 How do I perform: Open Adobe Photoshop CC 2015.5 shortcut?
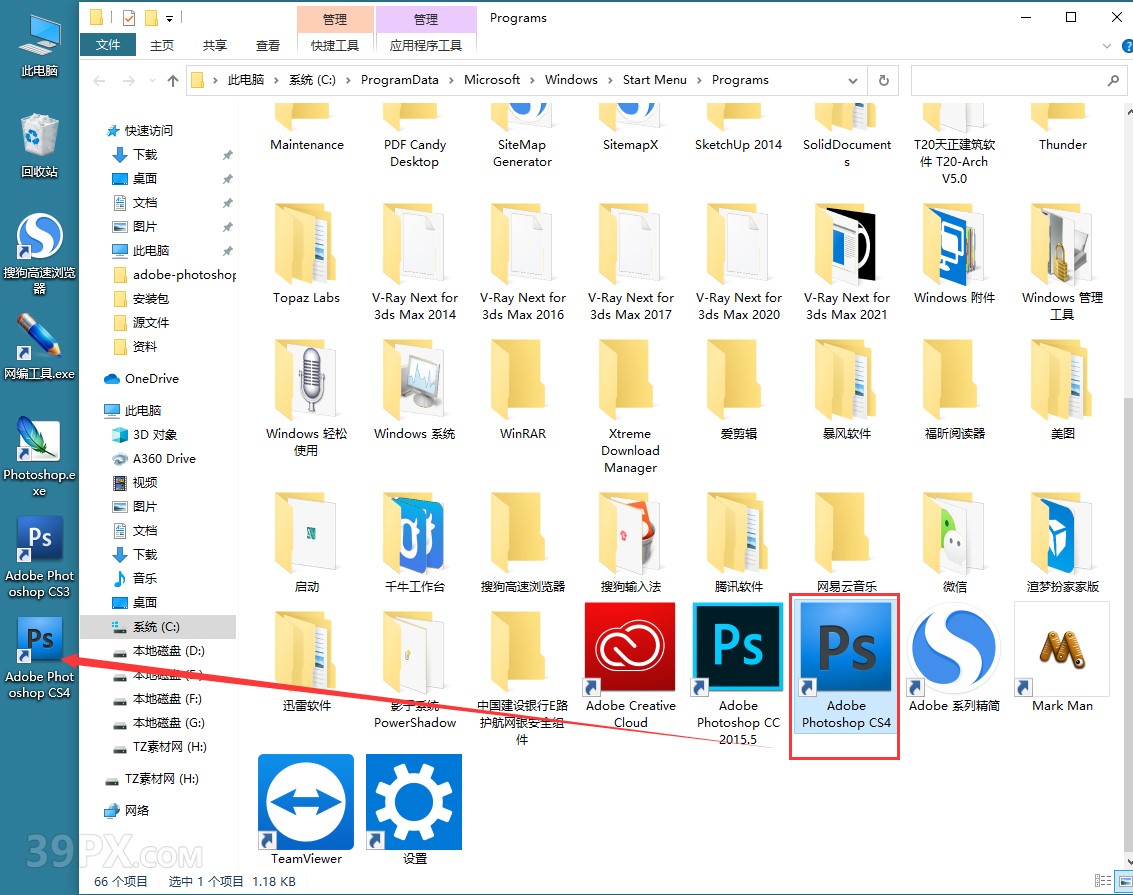(737, 648)
